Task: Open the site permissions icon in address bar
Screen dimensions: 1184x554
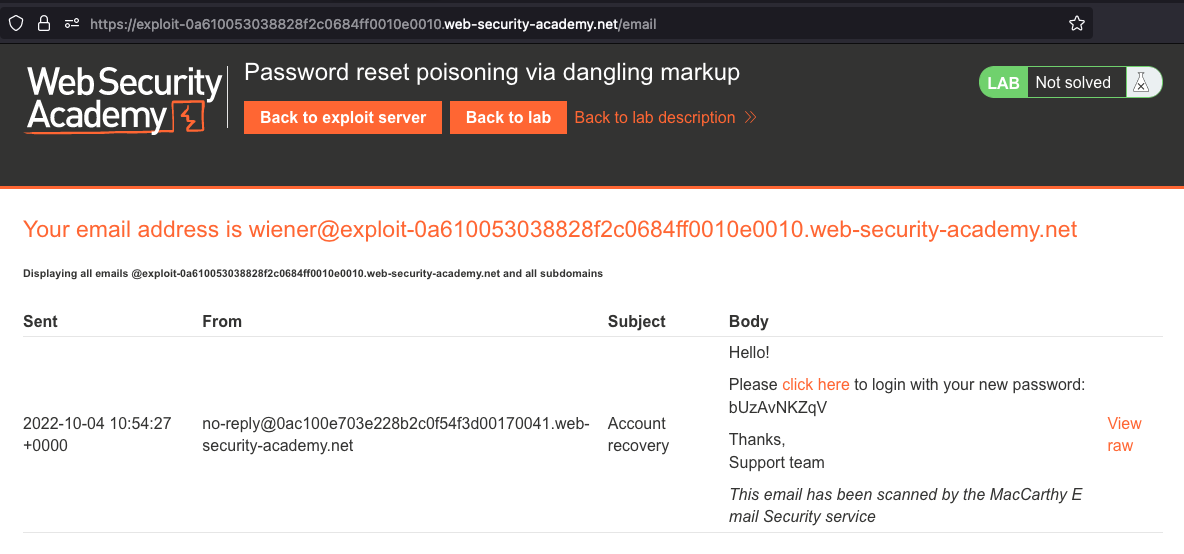Action: pos(71,23)
